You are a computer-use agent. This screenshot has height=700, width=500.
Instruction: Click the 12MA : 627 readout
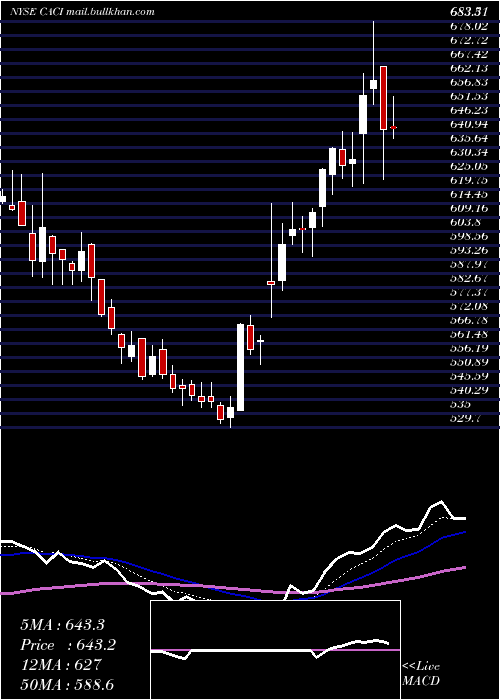coord(61,665)
